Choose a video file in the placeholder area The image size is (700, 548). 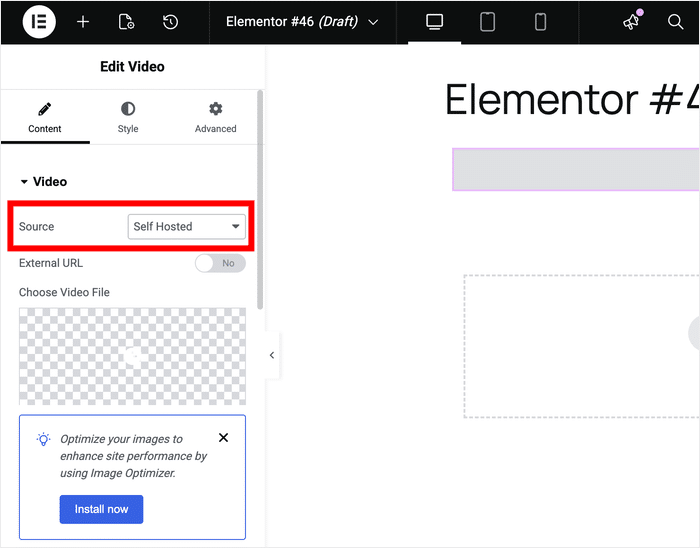click(x=132, y=356)
